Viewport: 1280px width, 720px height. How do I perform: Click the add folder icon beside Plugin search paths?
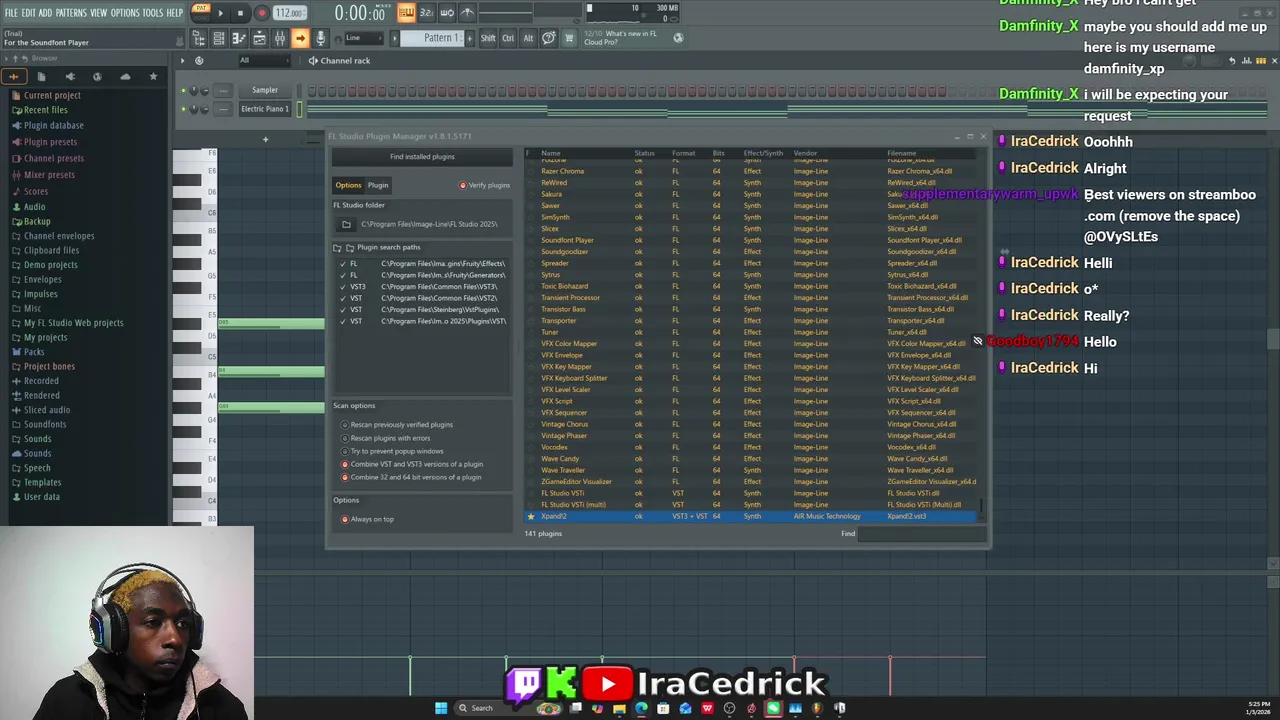(337, 247)
